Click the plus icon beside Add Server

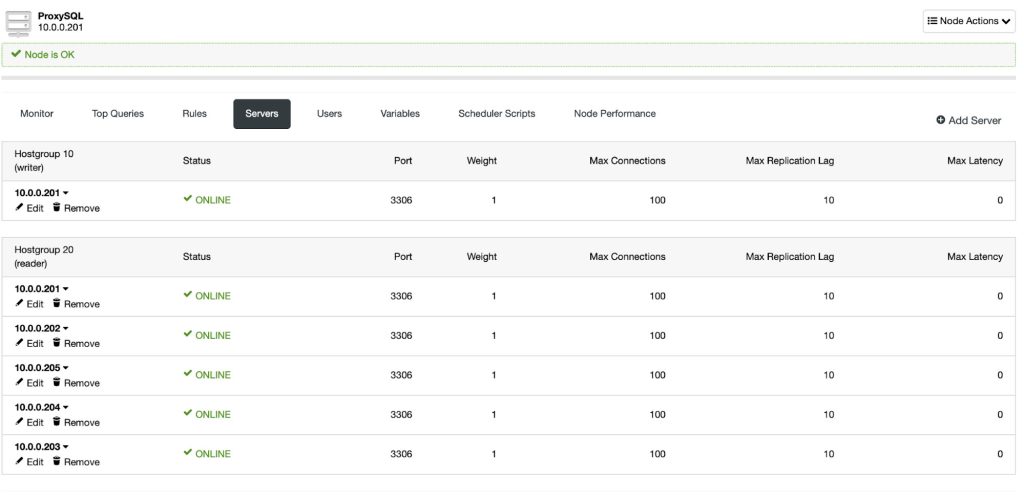tap(940, 120)
